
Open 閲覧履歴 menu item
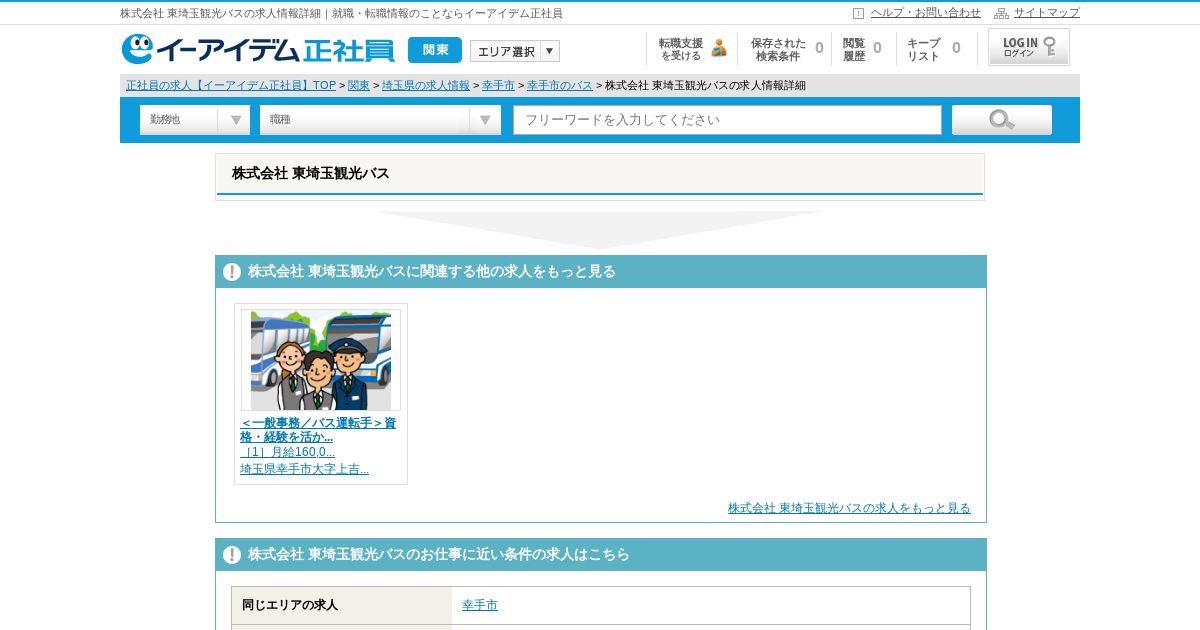pos(861,49)
